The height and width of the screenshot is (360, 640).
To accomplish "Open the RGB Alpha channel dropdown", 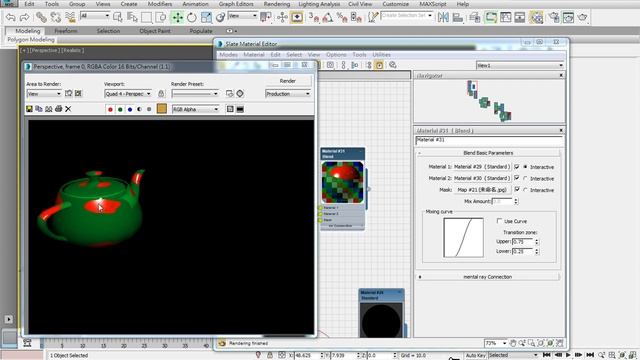I will pos(196,109).
